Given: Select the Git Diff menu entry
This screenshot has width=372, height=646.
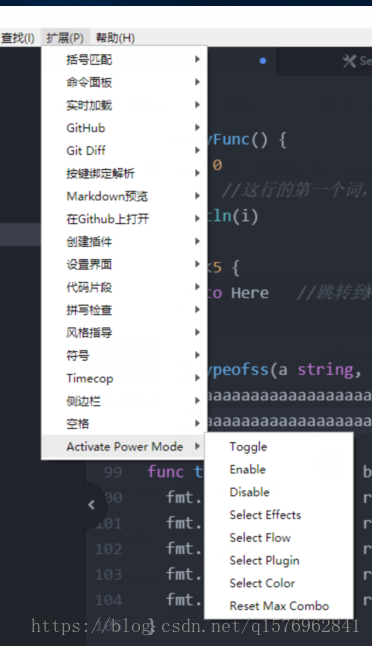Looking at the screenshot, I should (x=124, y=150).
